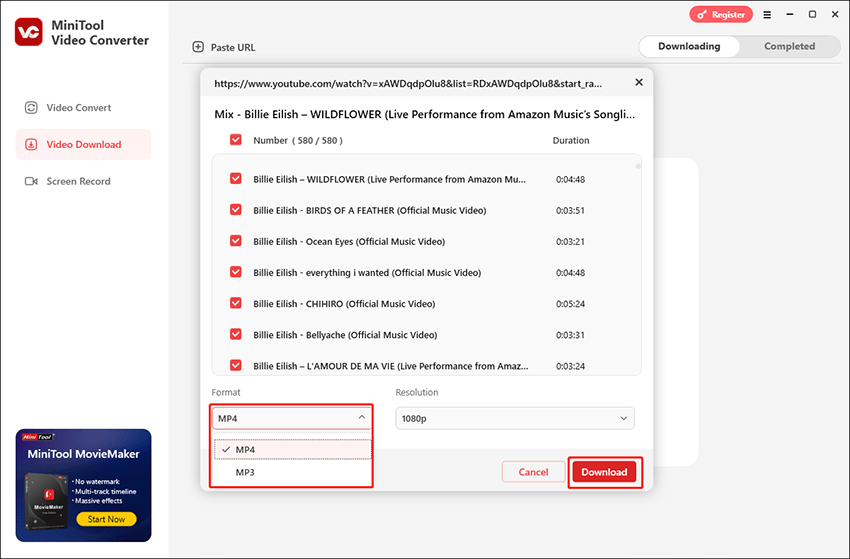
Task: Maximize the MiniTool window
Action: (x=812, y=15)
